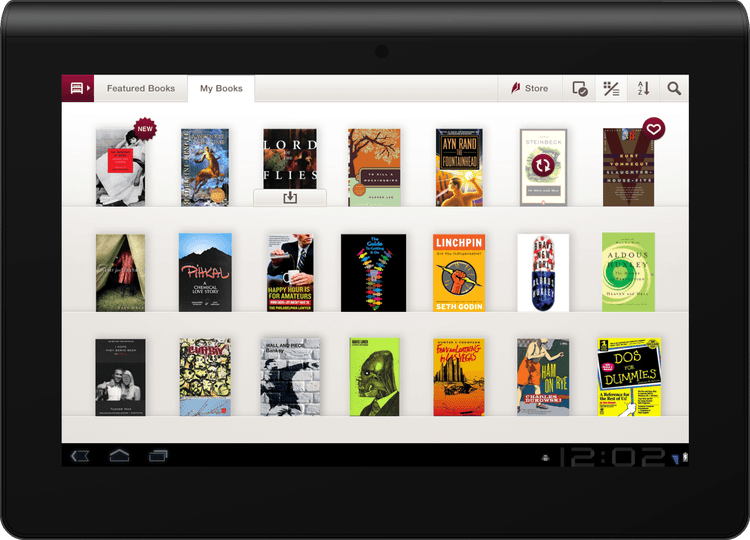
Task: Open Wall and Piece by Banksy
Action: coord(290,377)
